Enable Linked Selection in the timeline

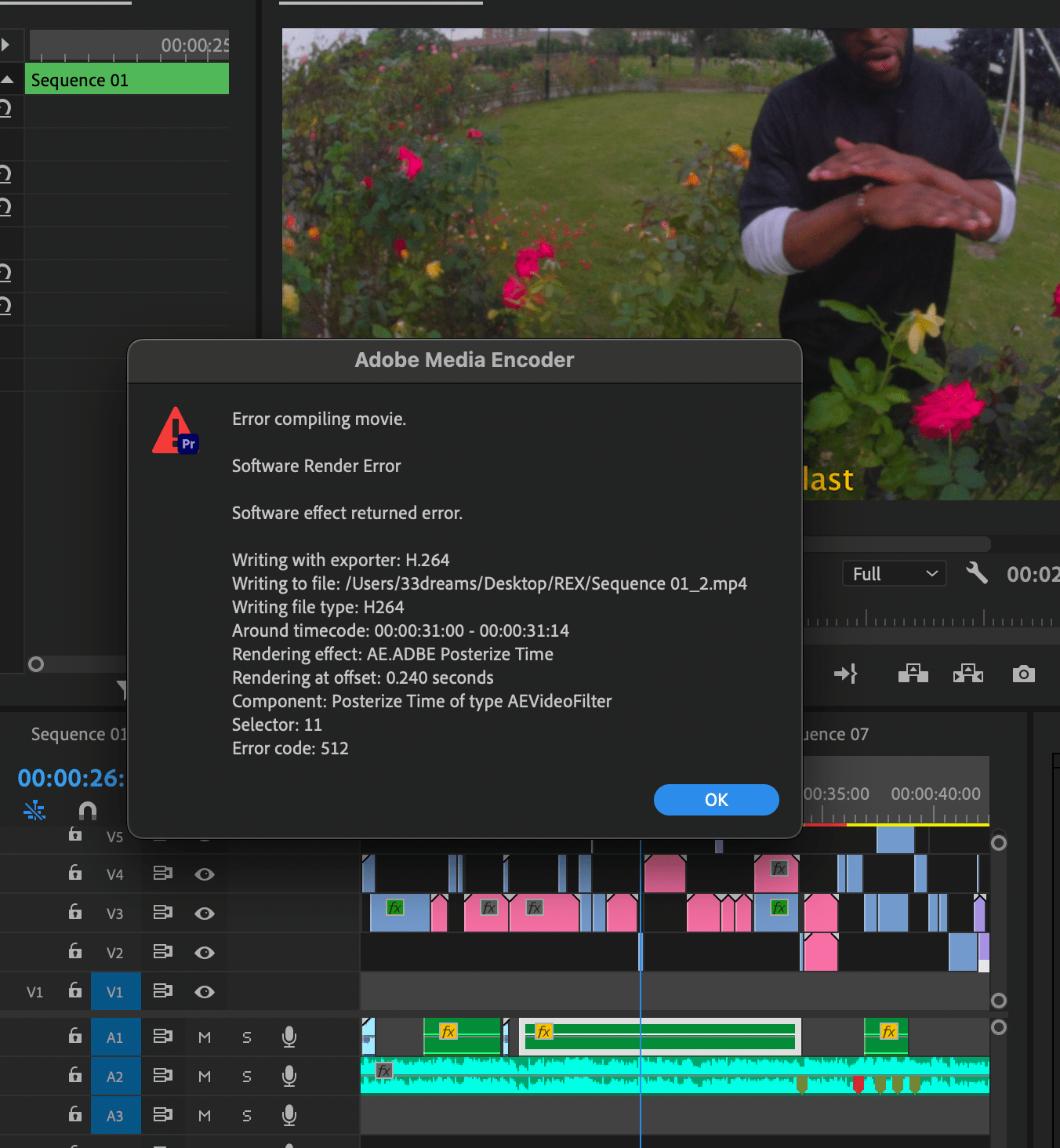point(34,810)
